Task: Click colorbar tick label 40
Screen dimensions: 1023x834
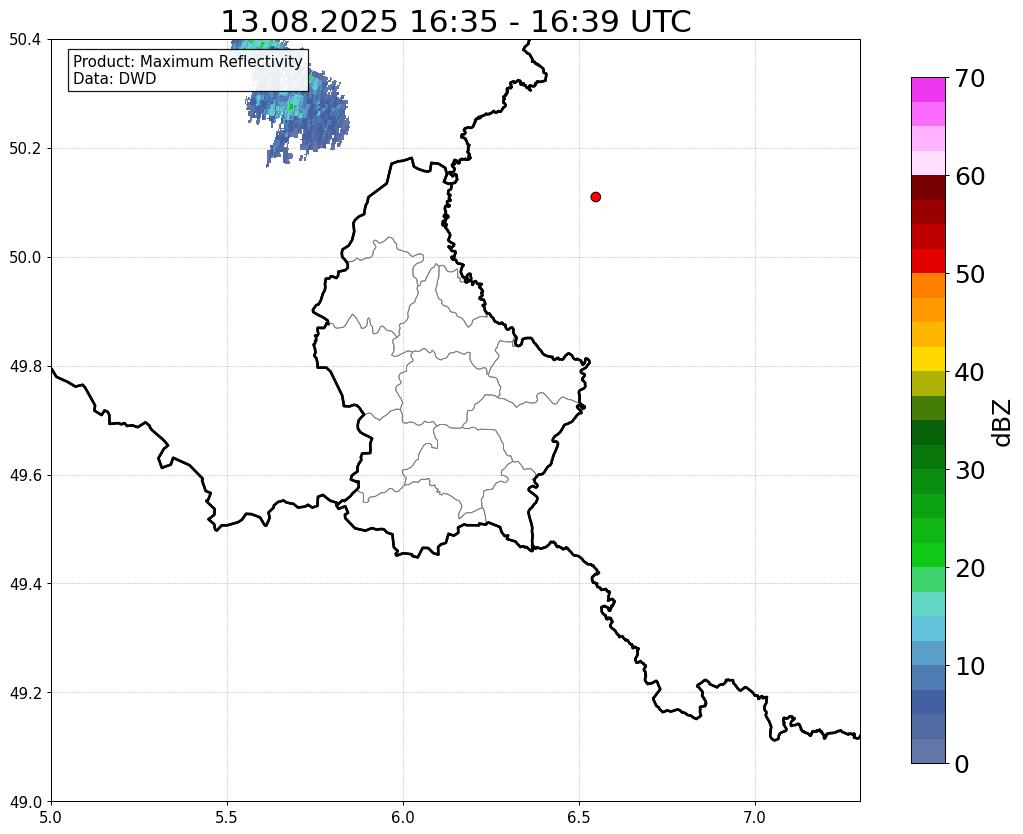Action: pyautogui.click(x=970, y=372)
